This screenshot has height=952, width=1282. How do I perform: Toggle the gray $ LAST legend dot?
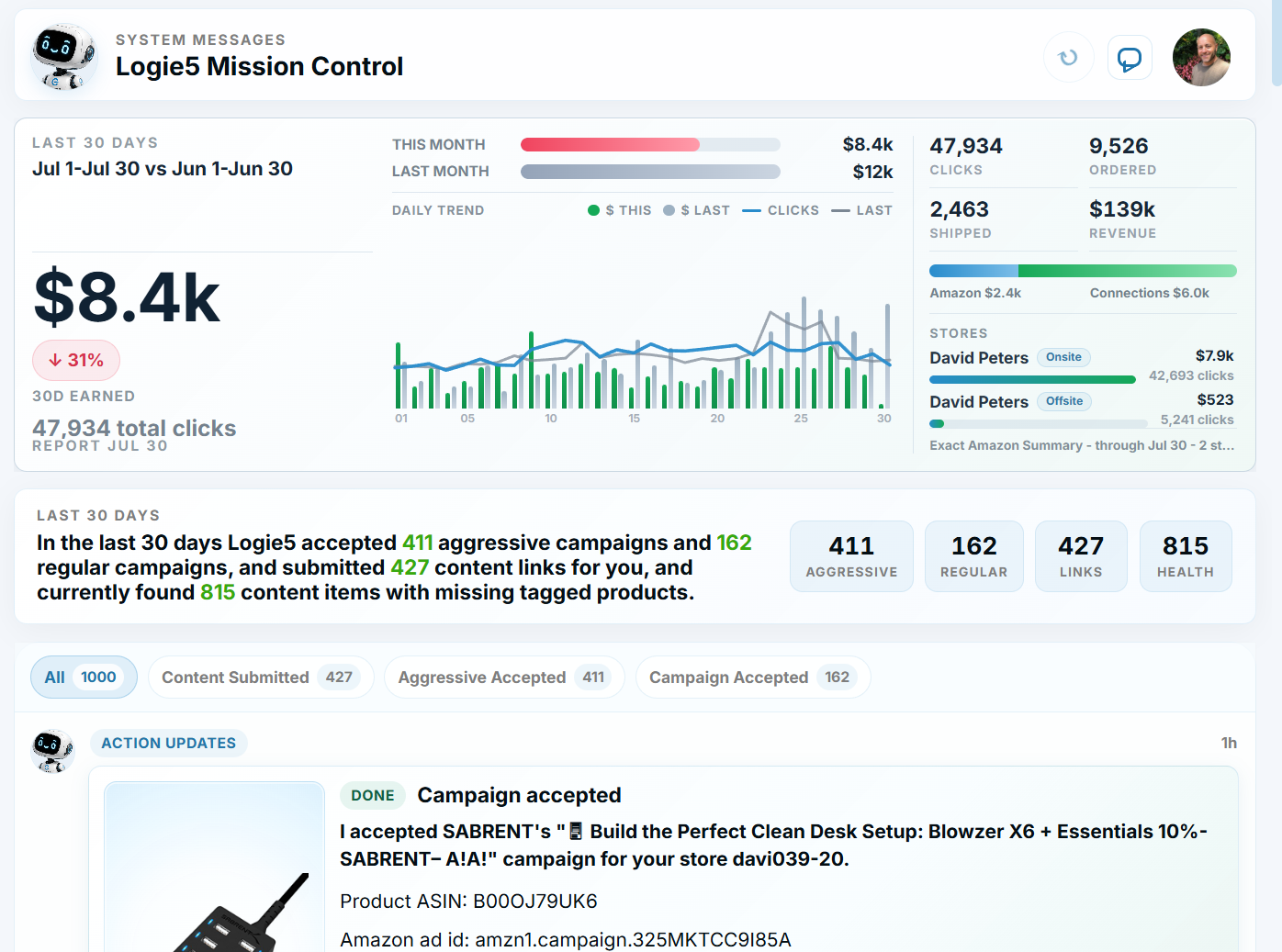[669, 210]
